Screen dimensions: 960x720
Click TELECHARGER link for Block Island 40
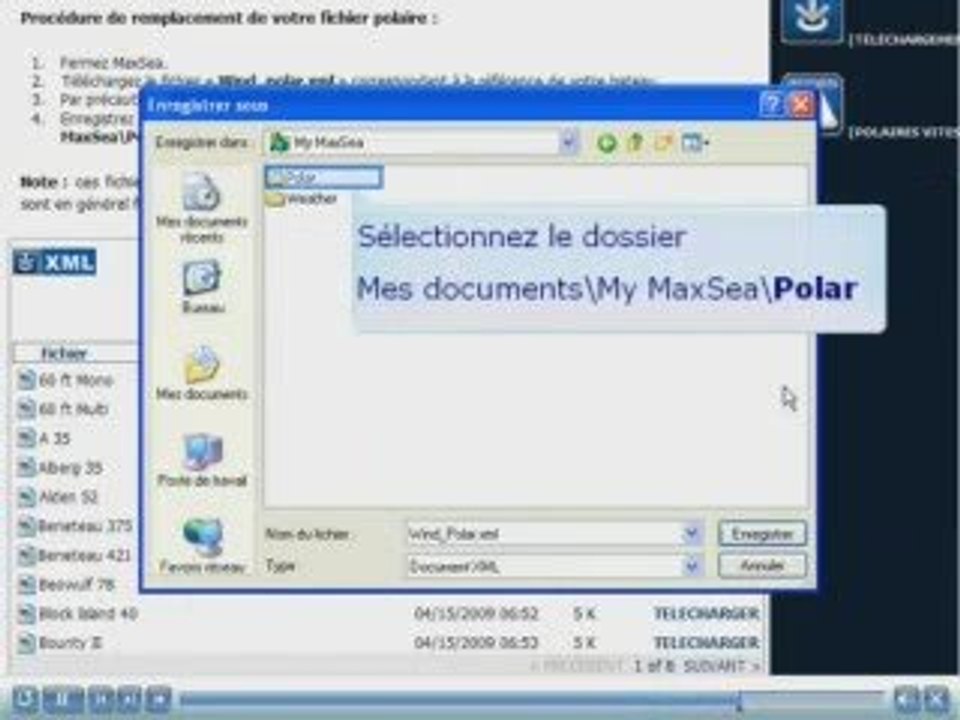pos(707,613)
